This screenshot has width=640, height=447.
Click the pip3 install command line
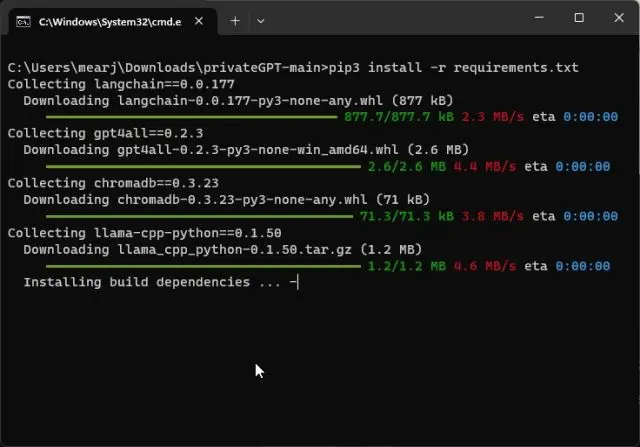click(293, 67)
